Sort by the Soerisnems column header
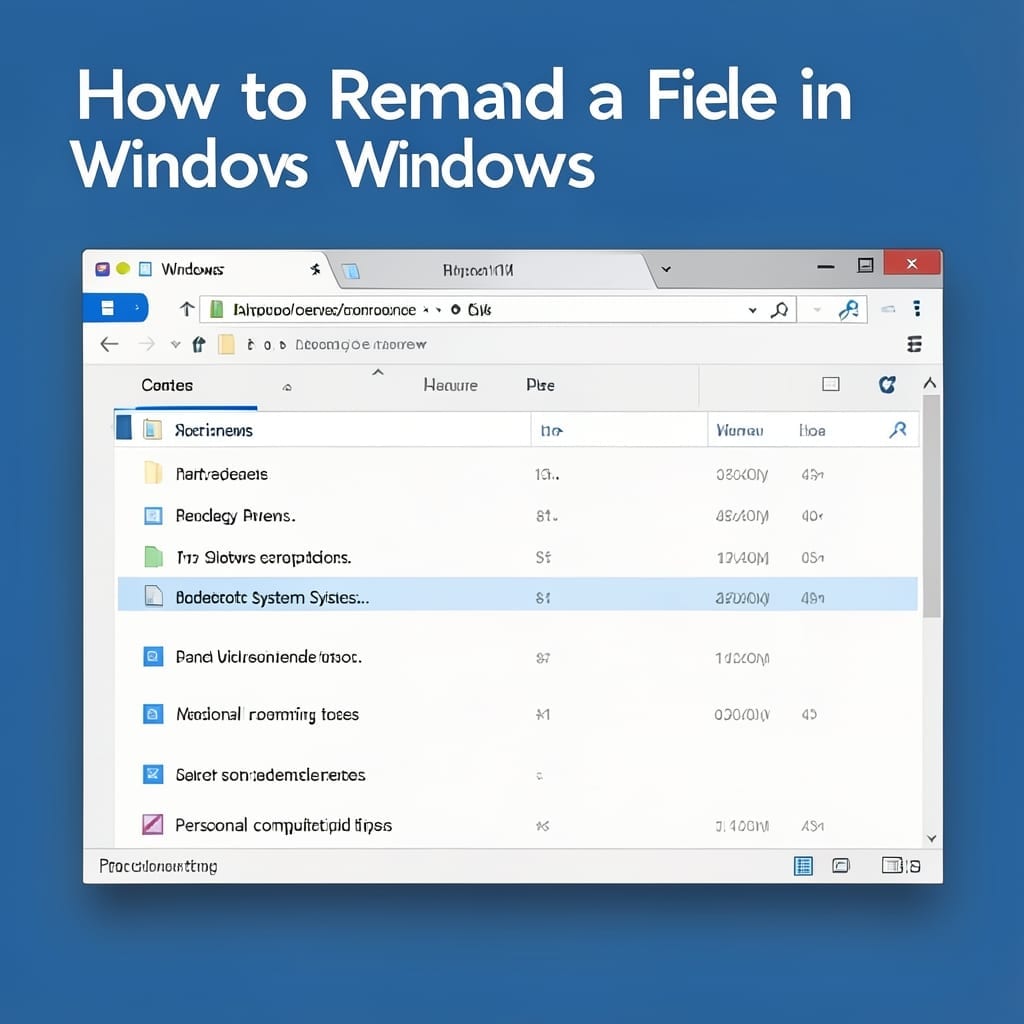This screenshot has height=1024, width=1024. (x=214, y=430)
